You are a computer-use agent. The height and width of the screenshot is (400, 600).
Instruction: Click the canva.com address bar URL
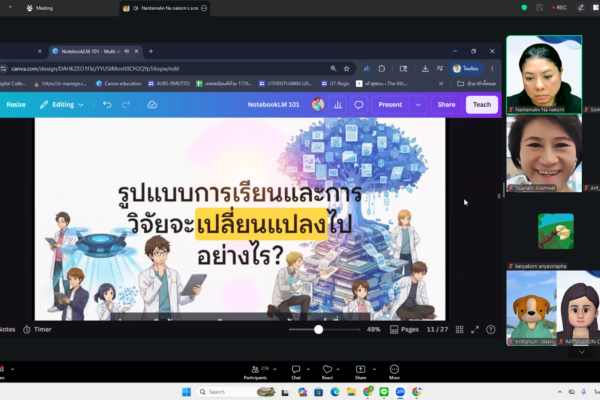pyautogui.click(x=95, y=69)
